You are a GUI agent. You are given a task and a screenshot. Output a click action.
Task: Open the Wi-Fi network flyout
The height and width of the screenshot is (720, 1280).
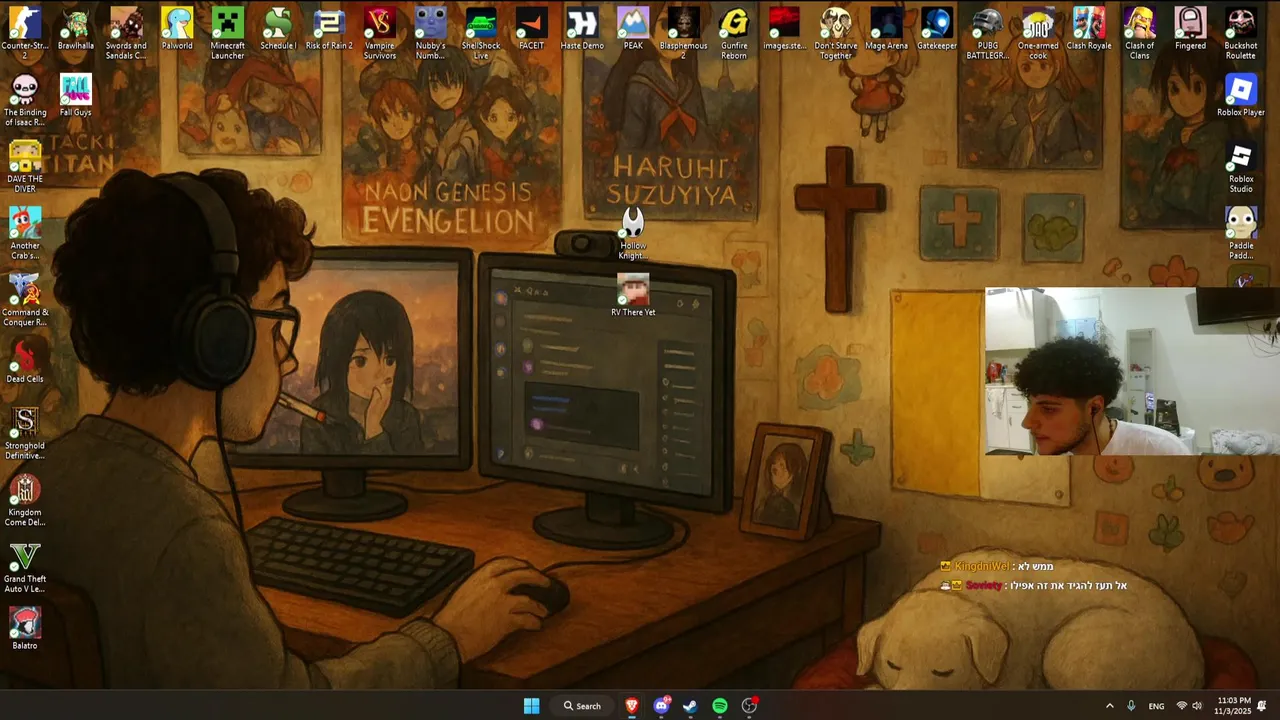click(1182, 706)
